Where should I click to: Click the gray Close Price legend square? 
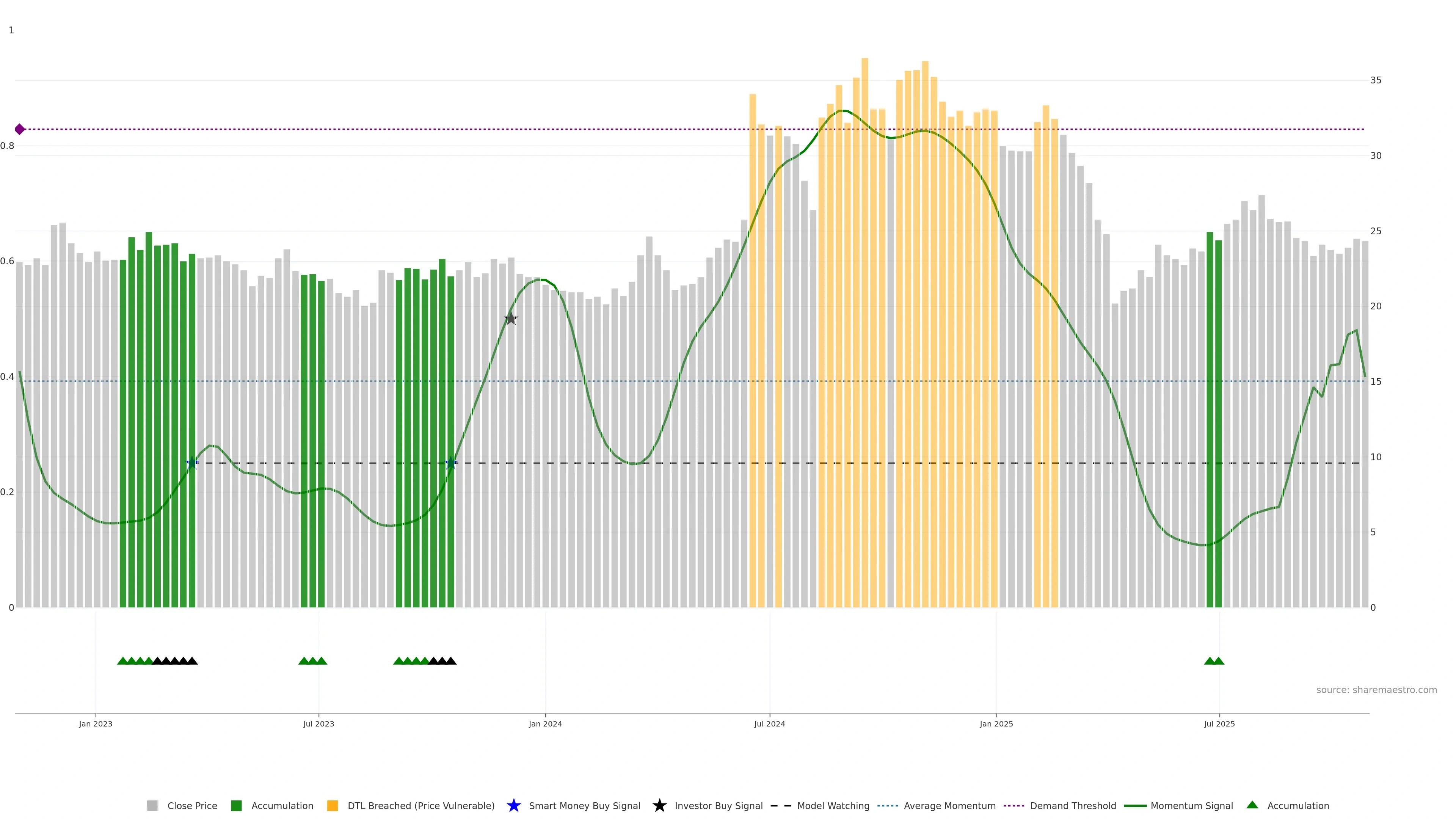coord(152,805)
